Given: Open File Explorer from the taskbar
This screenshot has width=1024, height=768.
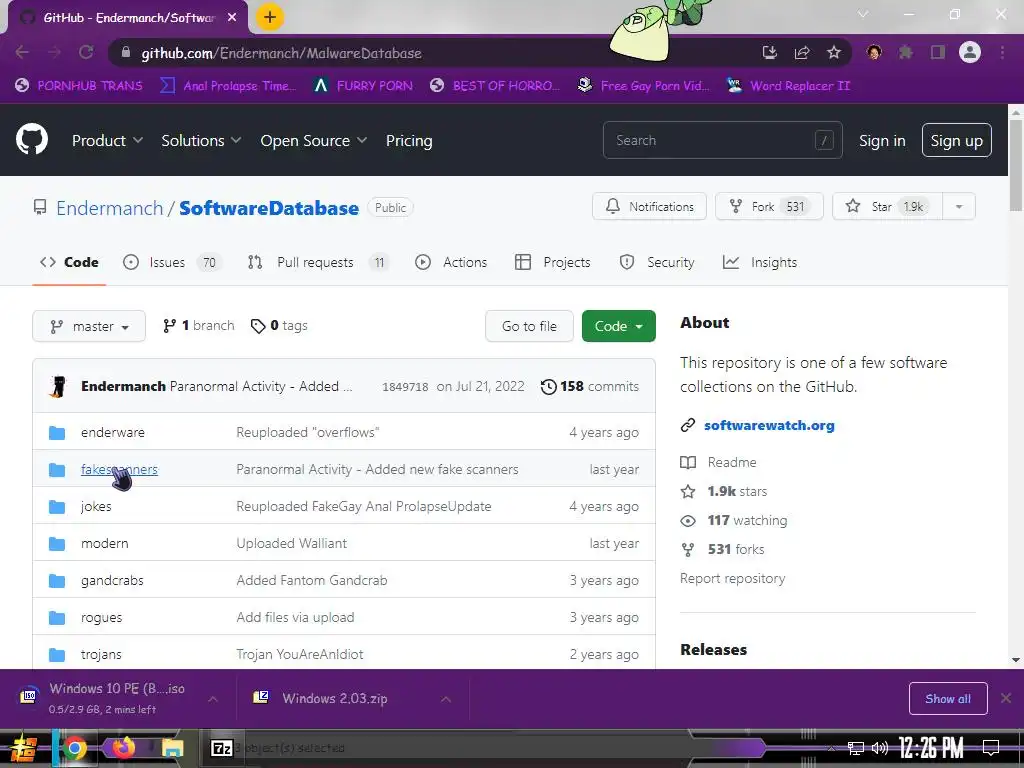Looking at the screenshot, I should (x=172, y=748).
